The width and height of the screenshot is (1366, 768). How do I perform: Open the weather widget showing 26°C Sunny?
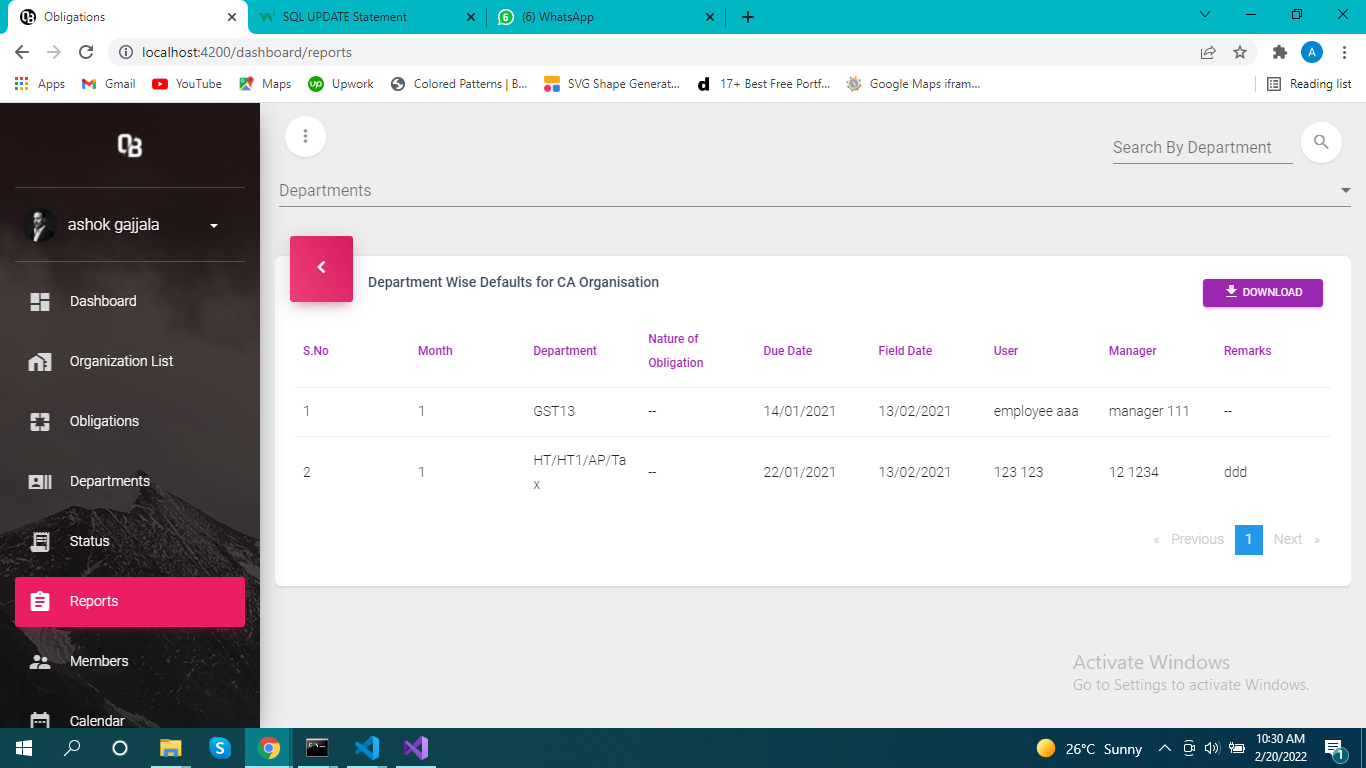coord(1090,748)
